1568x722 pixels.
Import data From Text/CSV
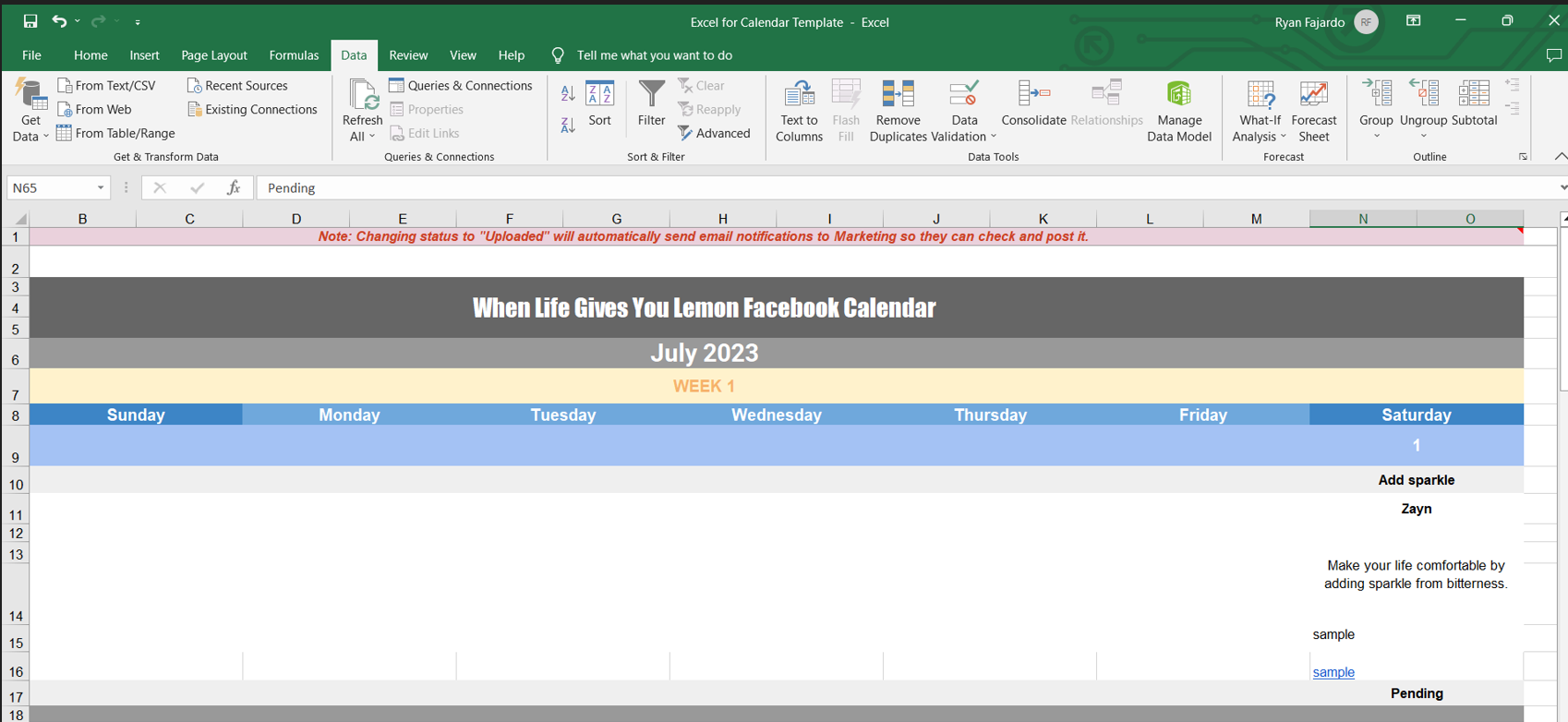click(x=106, y=85)
